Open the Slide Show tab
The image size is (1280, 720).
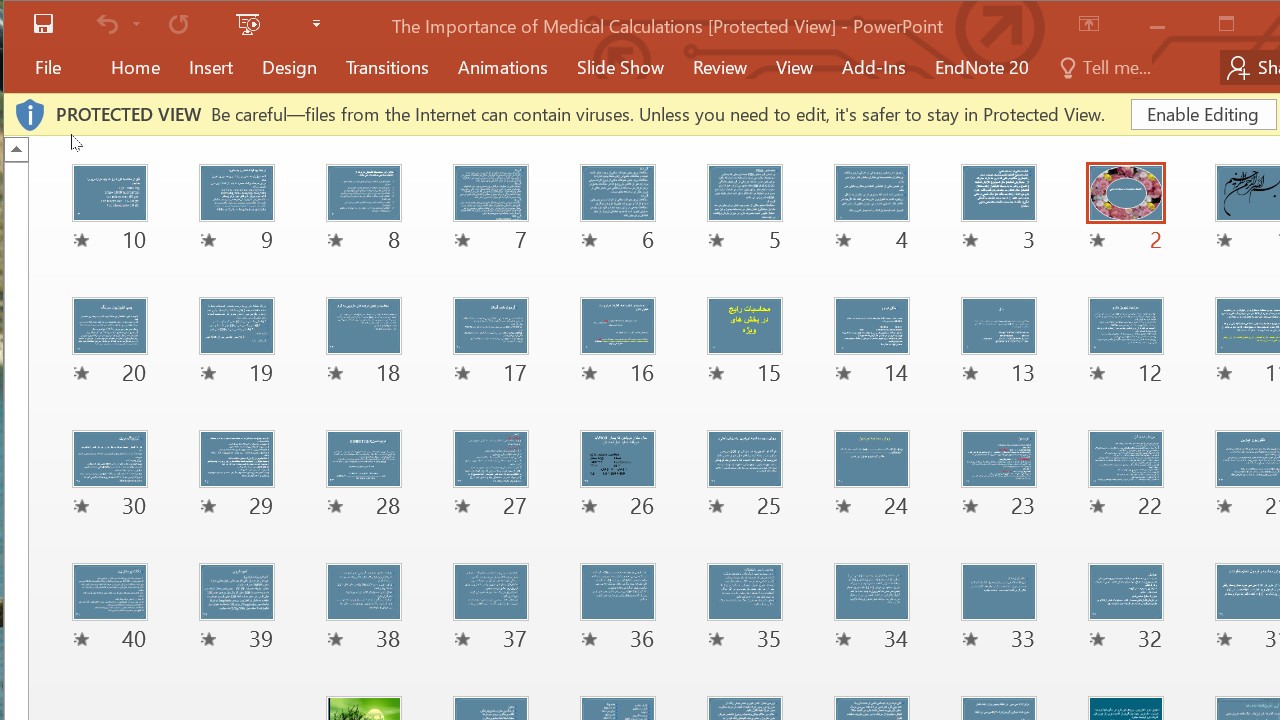[x=620, y=68]
